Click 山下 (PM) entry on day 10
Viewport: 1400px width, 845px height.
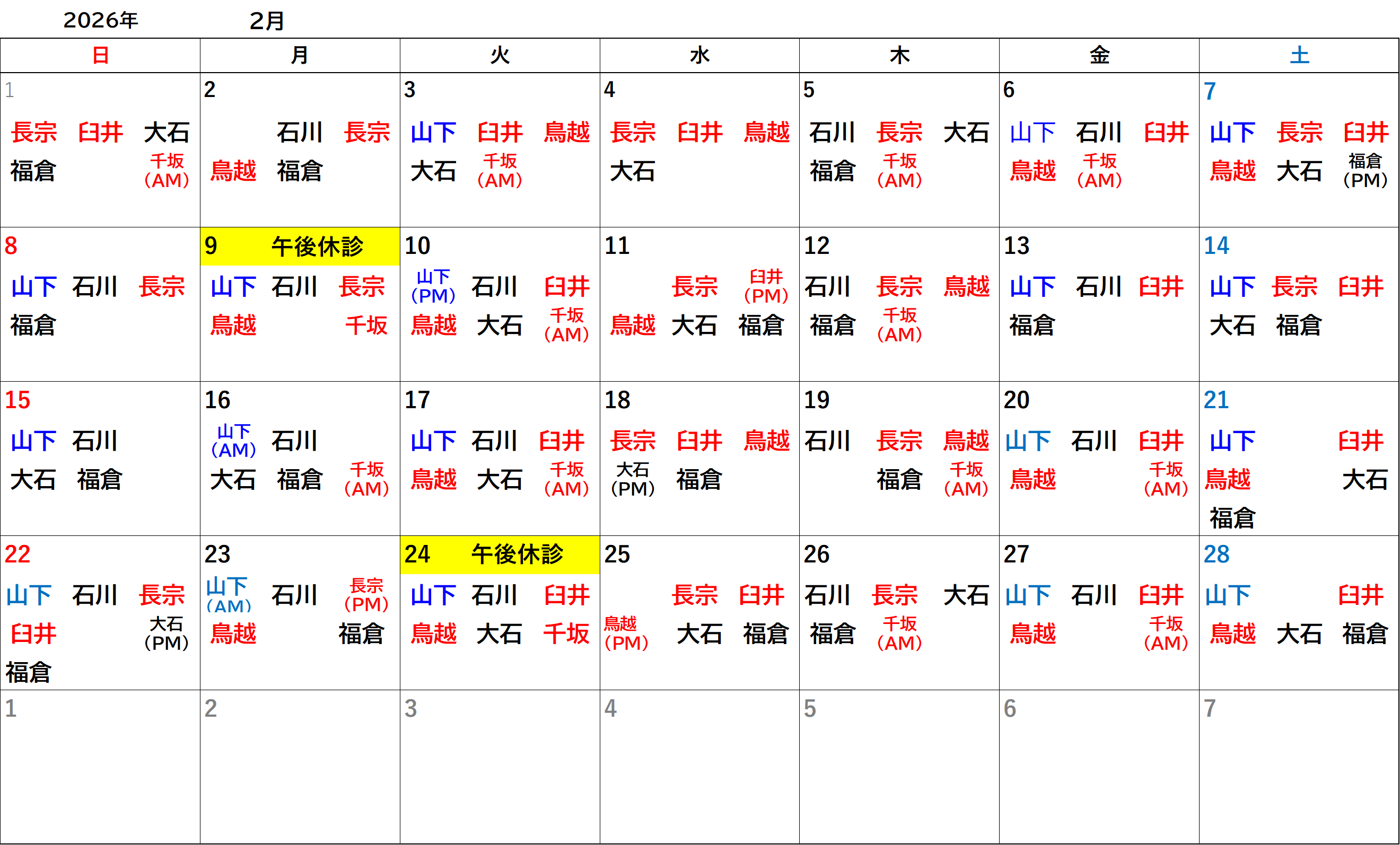pyautogui.click(x=433, y=286)
